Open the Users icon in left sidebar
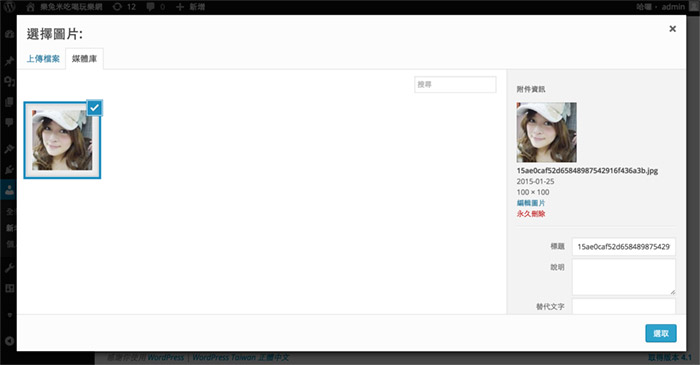 [9, 191]
